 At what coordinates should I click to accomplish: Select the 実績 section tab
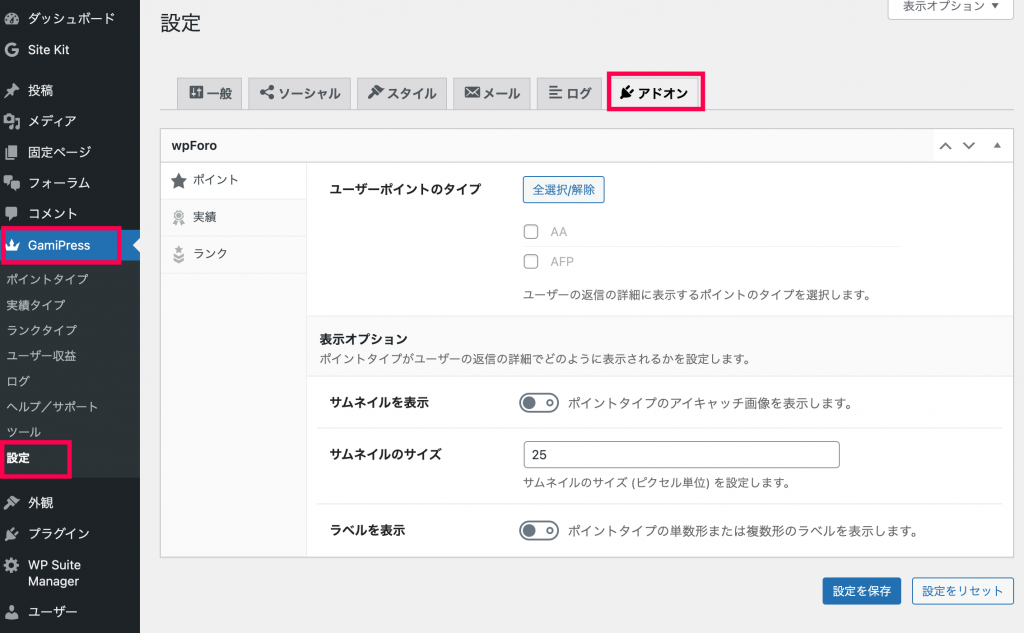(234, 218)
